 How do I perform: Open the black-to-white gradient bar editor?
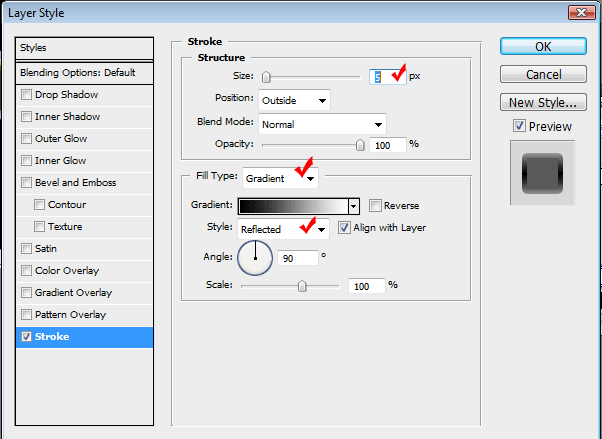(x=293, y=206)
